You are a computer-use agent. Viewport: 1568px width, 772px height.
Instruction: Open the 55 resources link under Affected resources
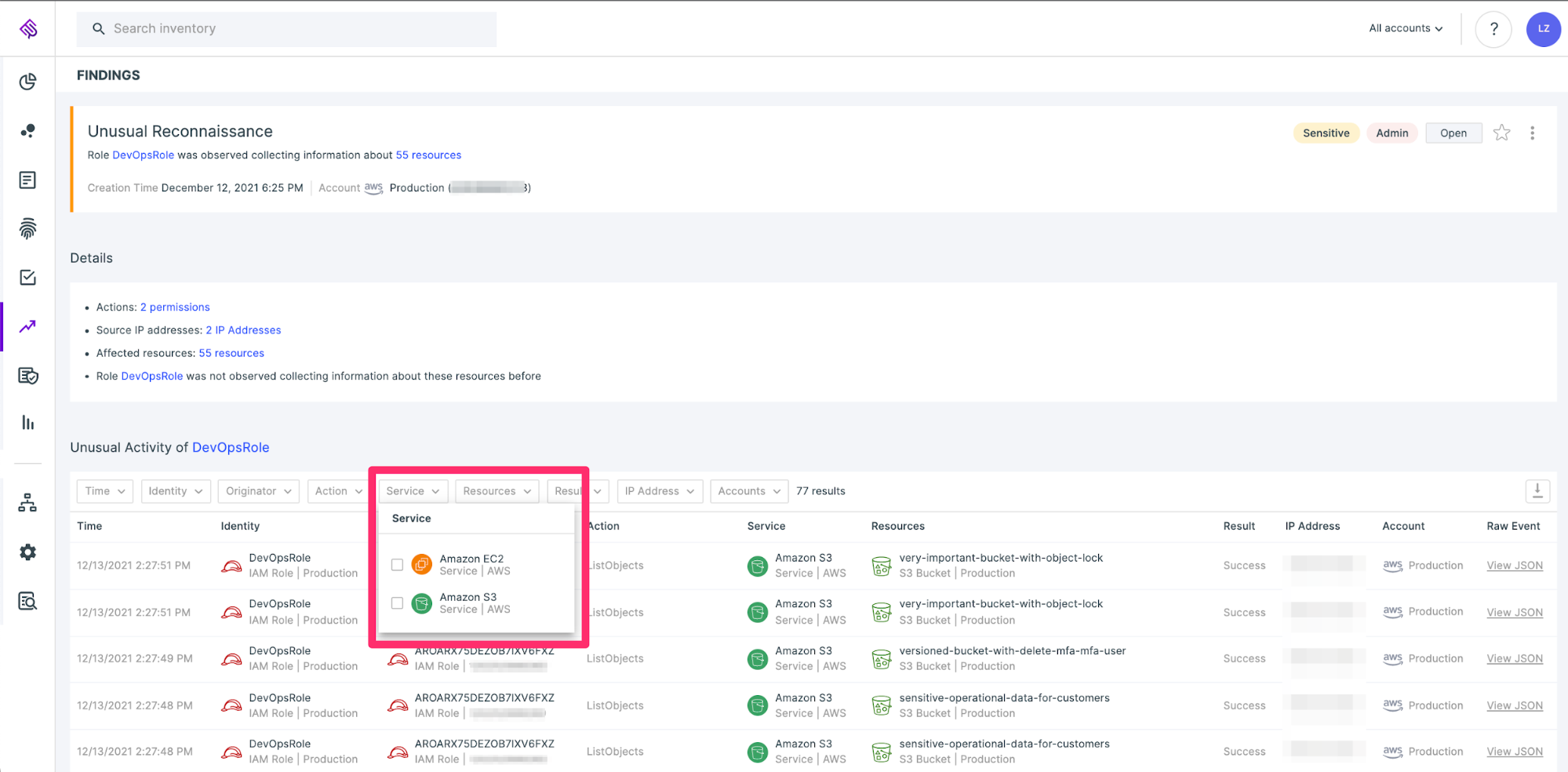(231, 353)
